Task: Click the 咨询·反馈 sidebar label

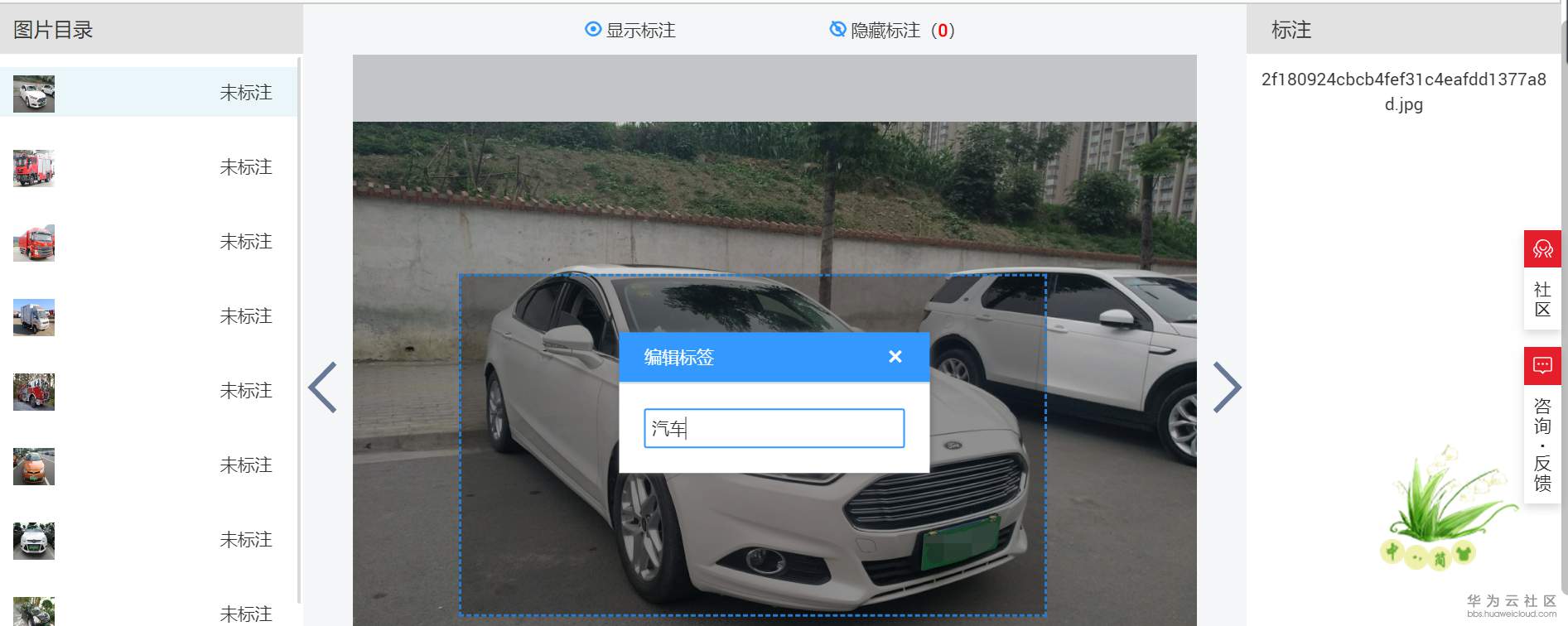Action: [1542, 445]
